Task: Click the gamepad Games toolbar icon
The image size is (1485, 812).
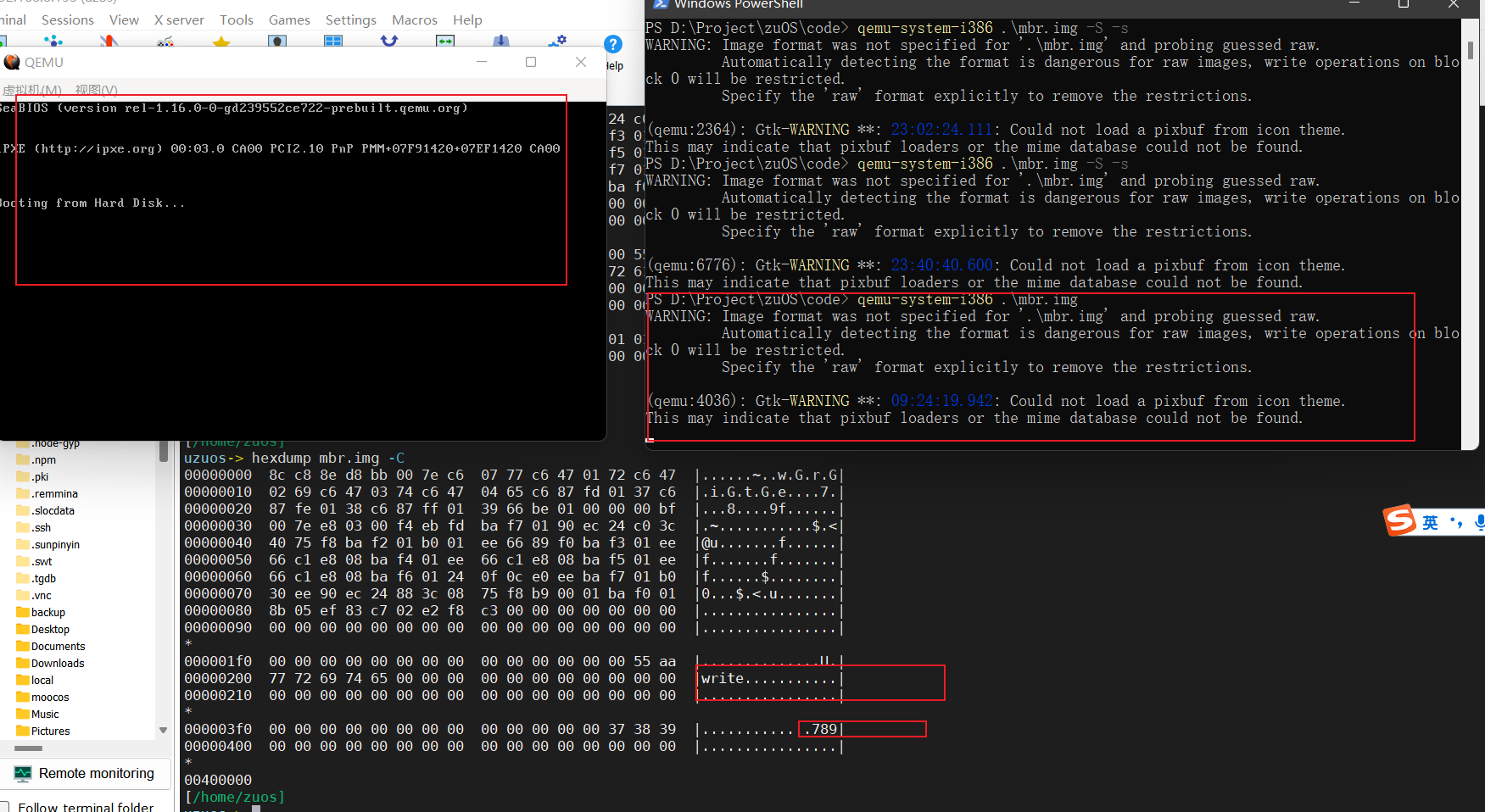Action: [x=165, y=41]
